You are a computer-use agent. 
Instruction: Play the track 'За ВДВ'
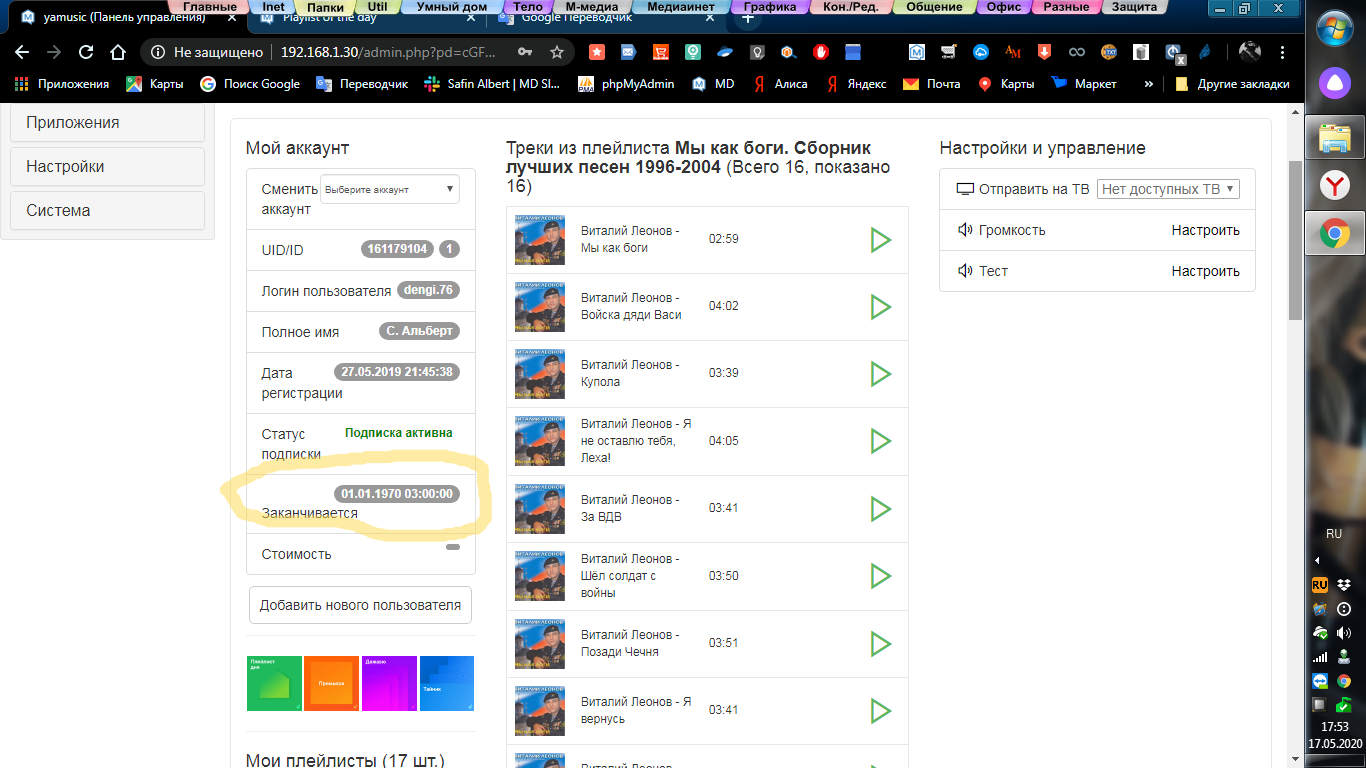click(x=880, y=509)
